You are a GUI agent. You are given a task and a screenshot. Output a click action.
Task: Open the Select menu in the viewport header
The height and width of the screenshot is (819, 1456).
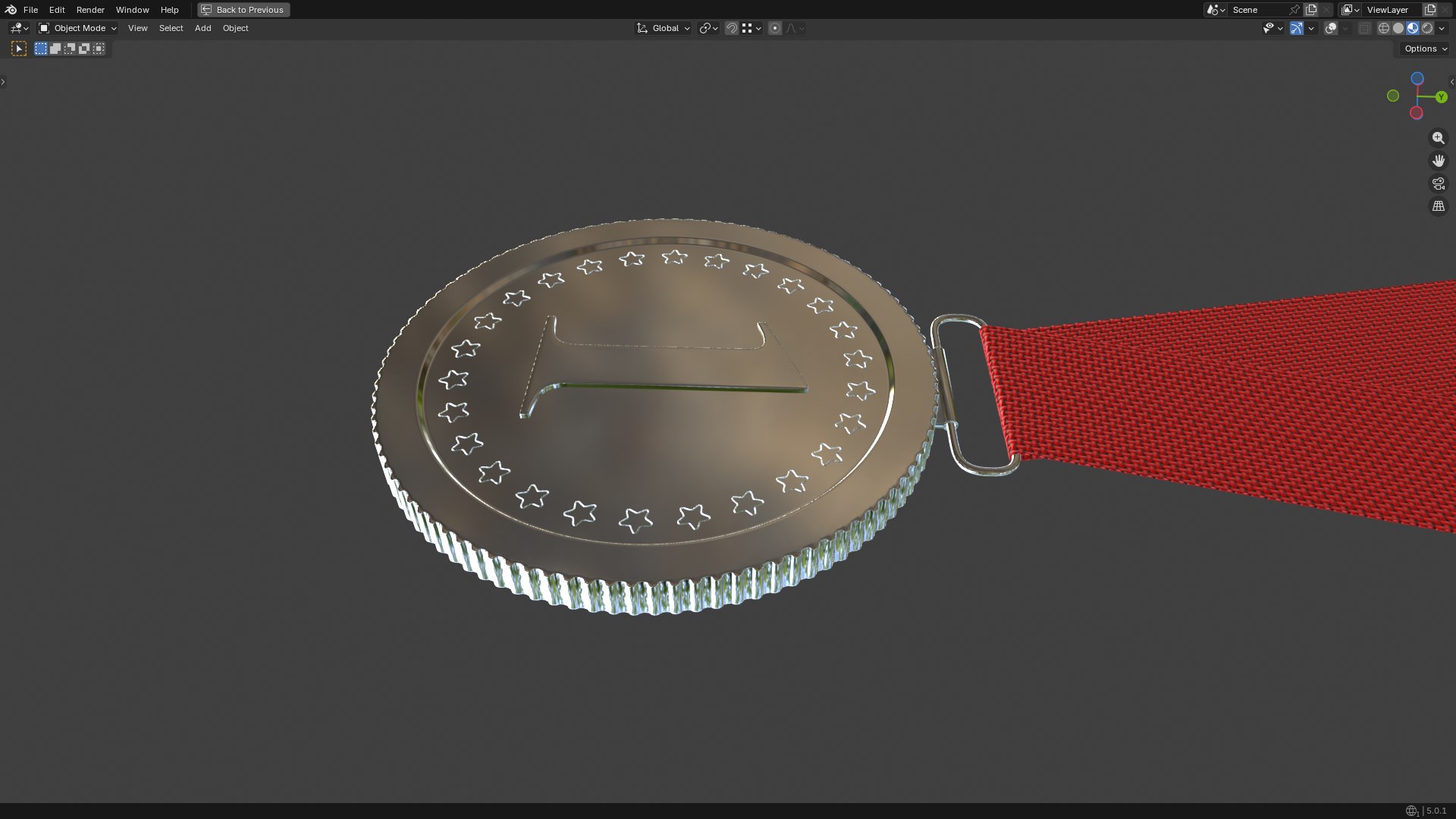click(x=171, y=28)
